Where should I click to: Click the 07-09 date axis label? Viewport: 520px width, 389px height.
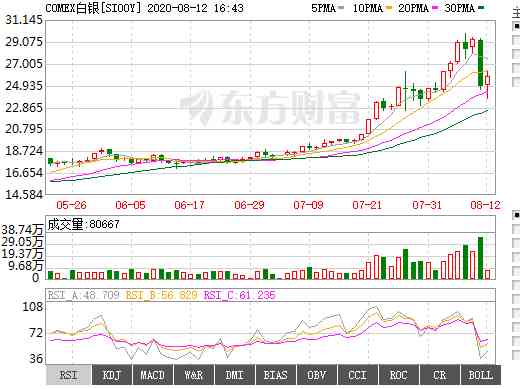click(308, 205)
